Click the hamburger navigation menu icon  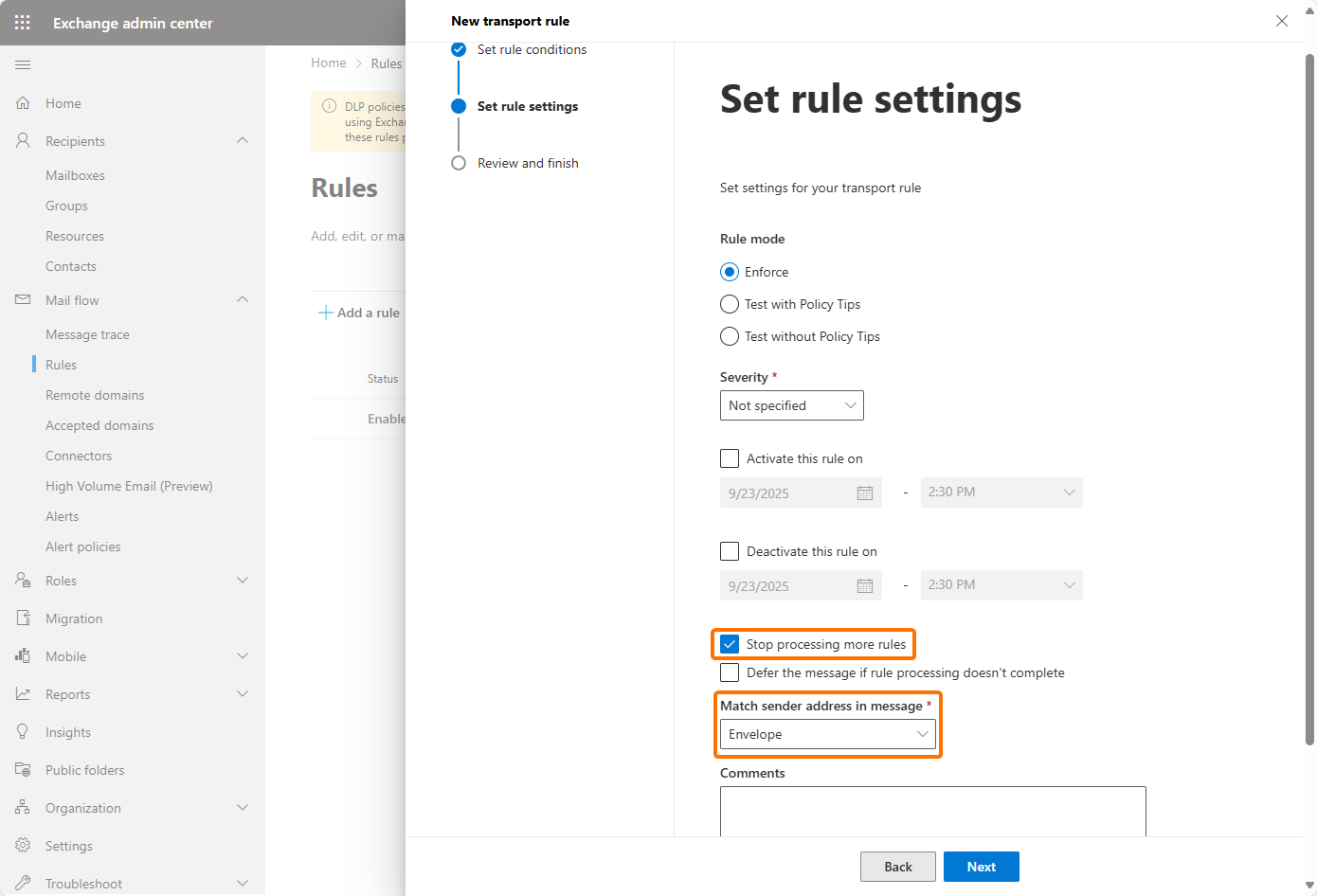[23, 64]
